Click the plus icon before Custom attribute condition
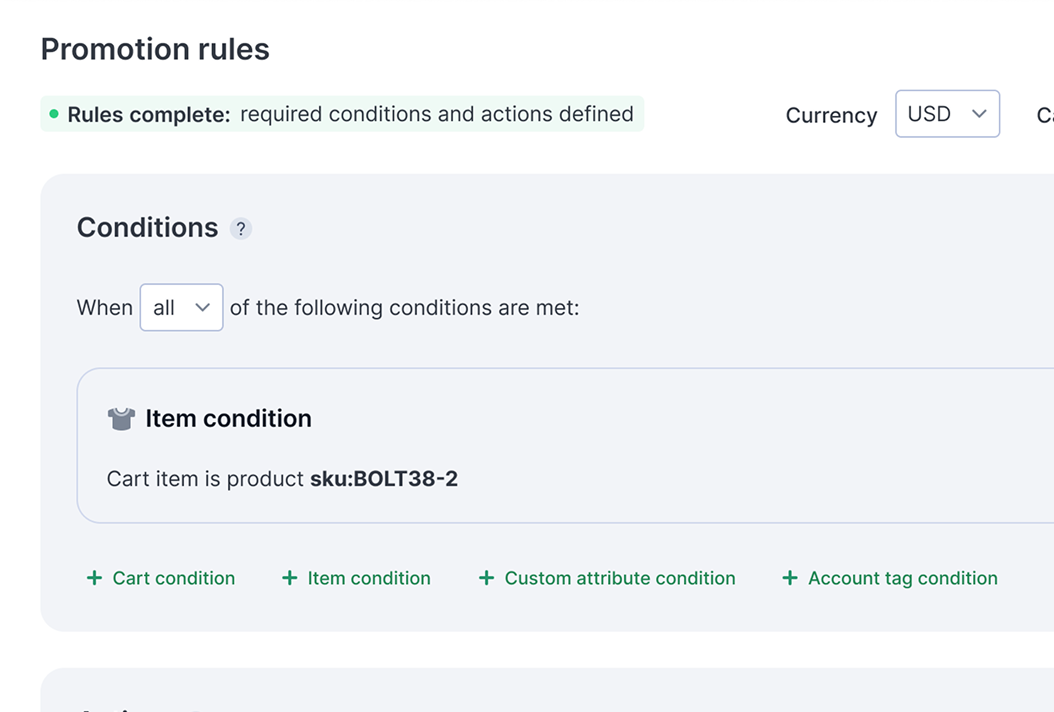This screenshot has height=712, width=1054. point(486,578)
